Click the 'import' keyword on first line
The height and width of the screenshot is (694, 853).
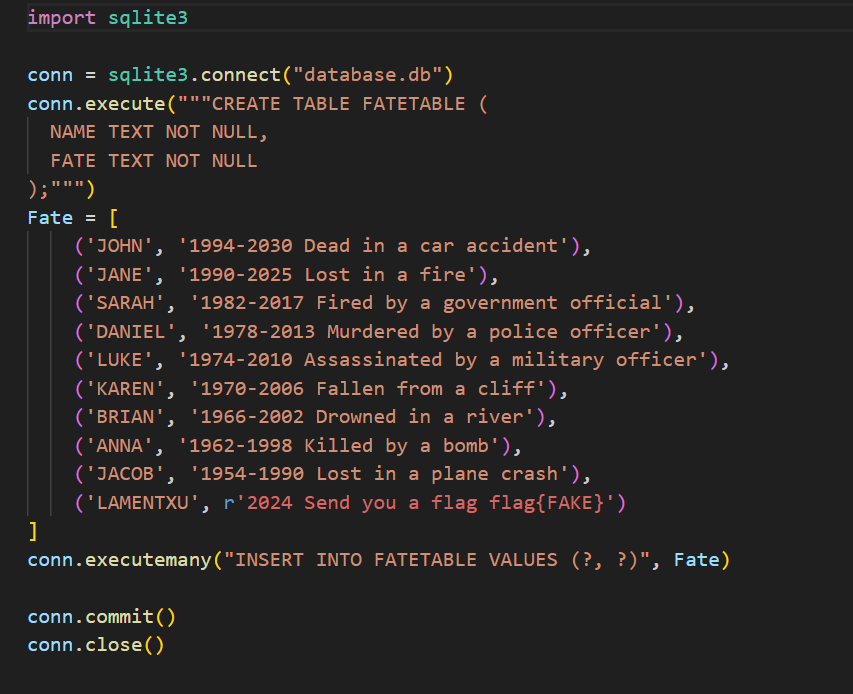pos(61,18)
